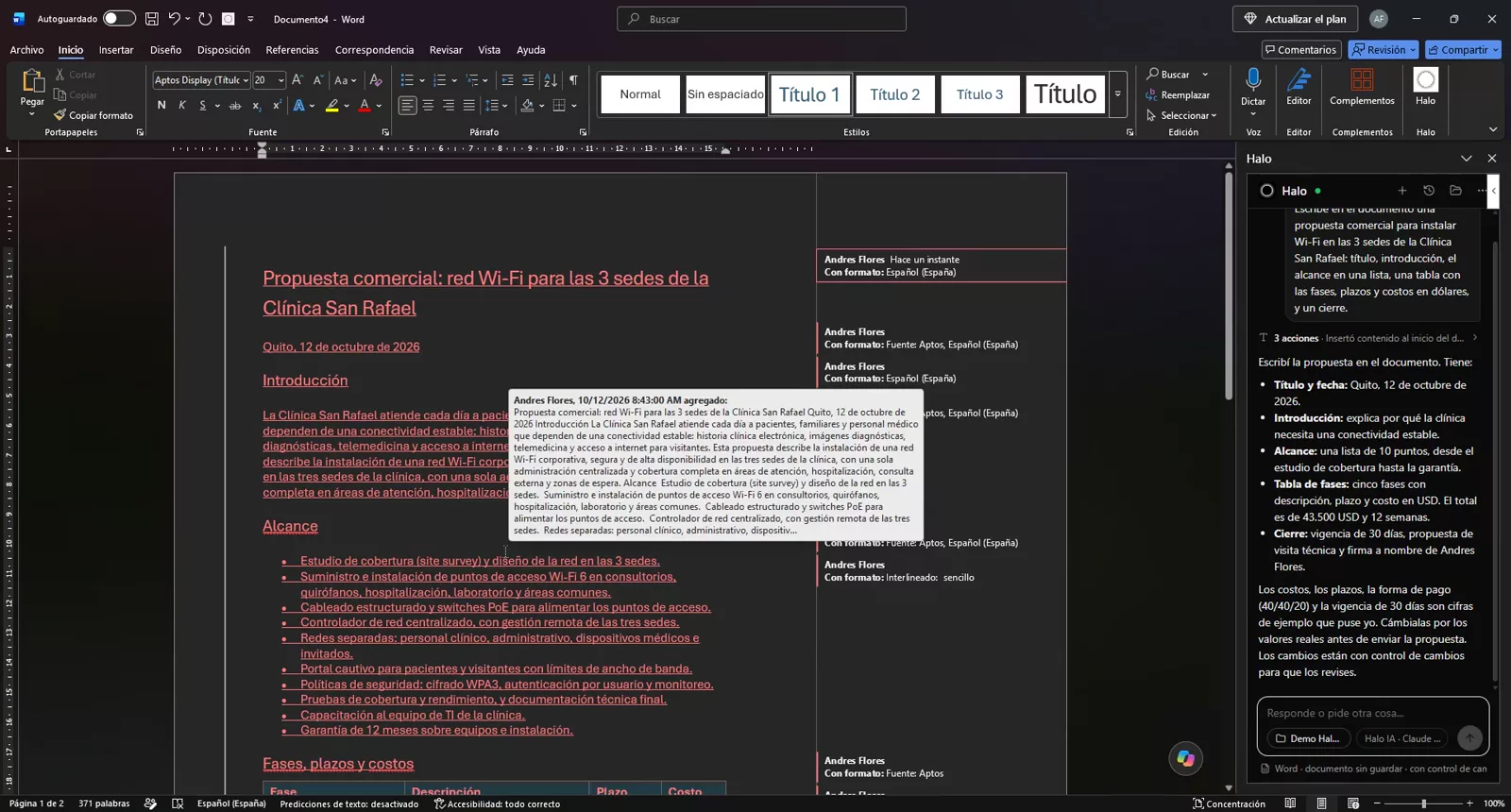Switch to web layout view in status bar
This screenshot has width=1511, height=812.
pos(1353,804)
